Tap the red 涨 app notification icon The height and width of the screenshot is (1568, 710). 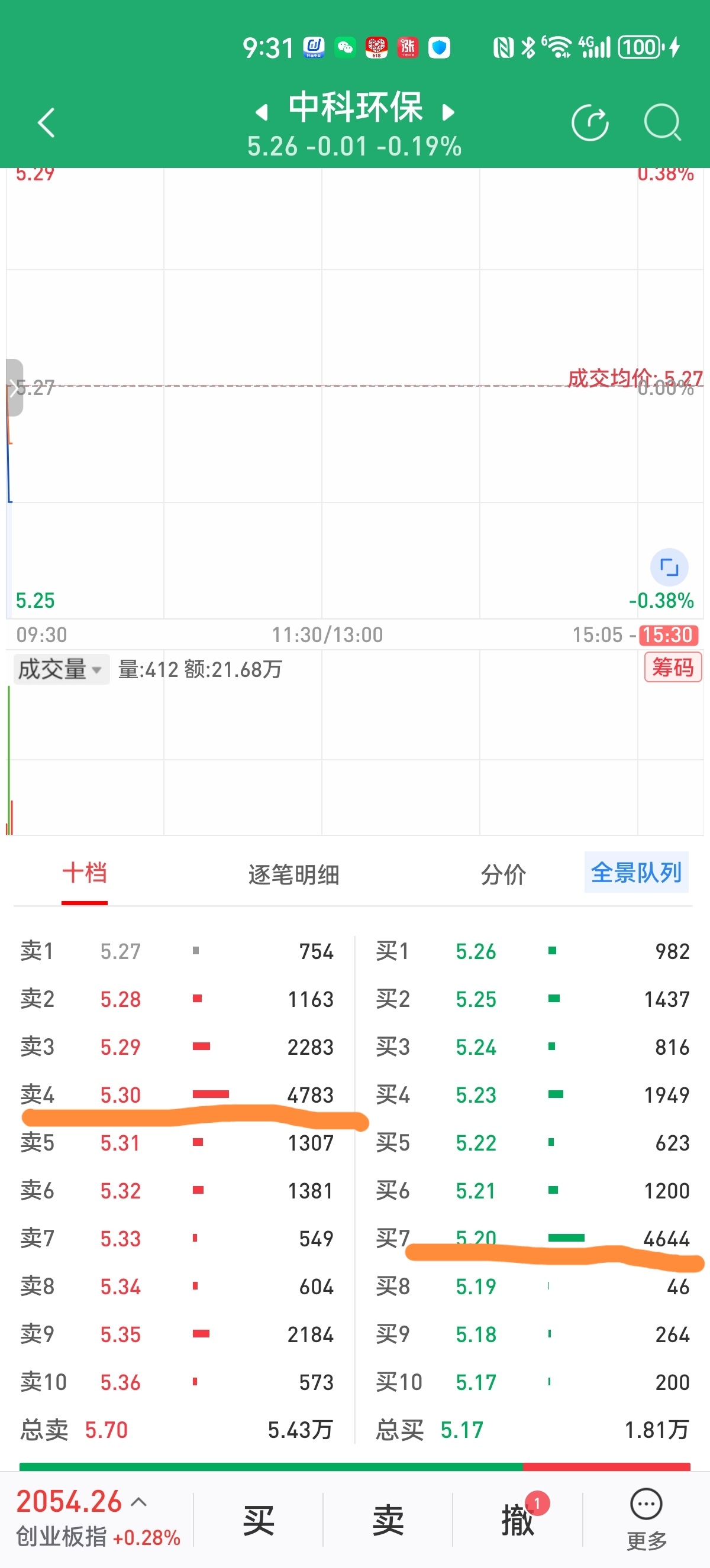pos(408,47)
